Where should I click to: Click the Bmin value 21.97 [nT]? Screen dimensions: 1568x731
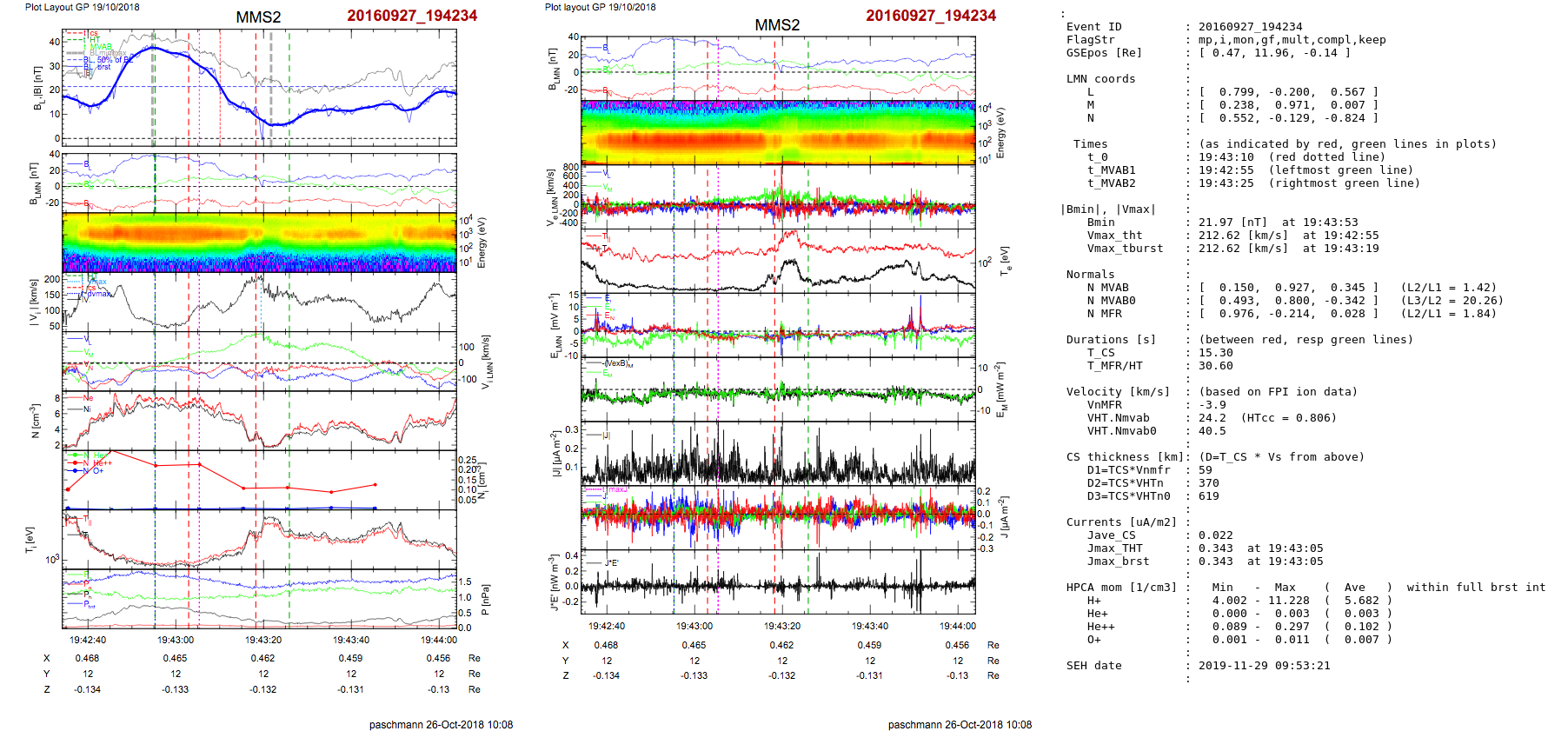tap(1229, 223)
